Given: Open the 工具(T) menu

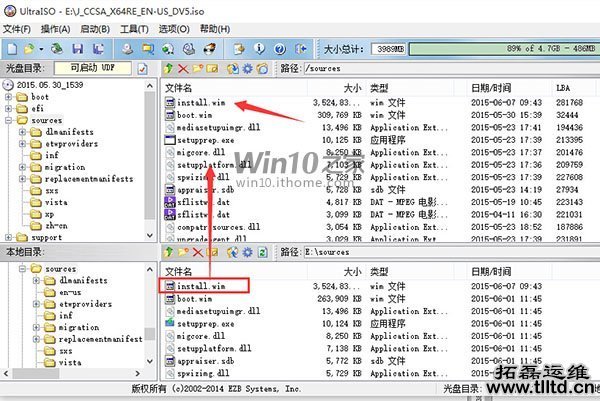Looking at the screenshot, I should click(x=134, y=29).
